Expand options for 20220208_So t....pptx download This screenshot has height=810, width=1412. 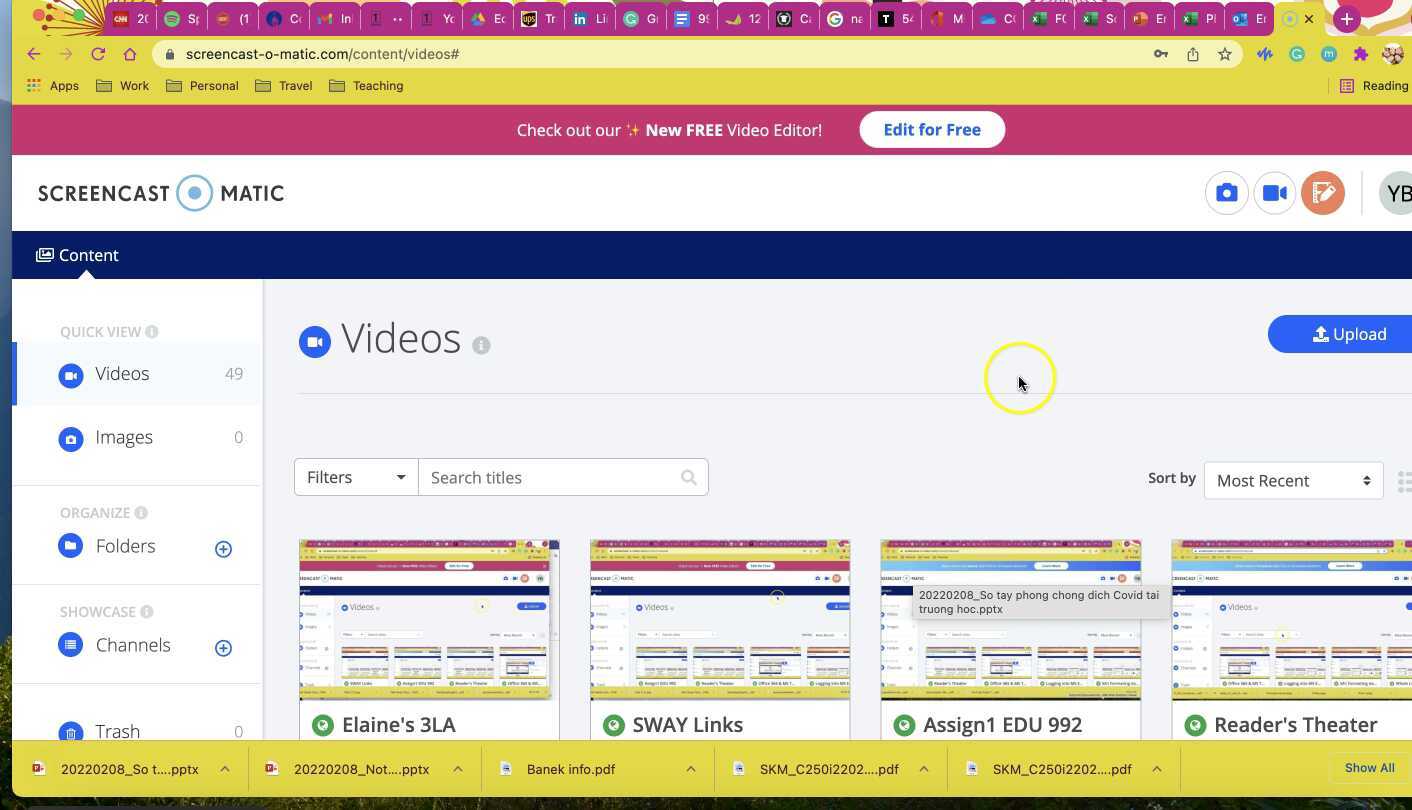point(225,769)
